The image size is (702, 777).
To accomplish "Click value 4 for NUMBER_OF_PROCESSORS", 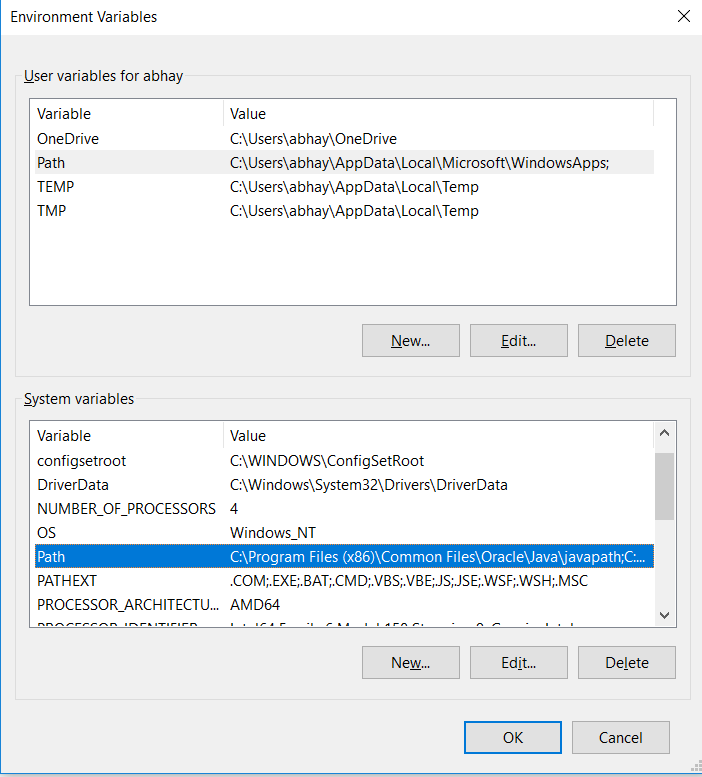I will point(234,508).
